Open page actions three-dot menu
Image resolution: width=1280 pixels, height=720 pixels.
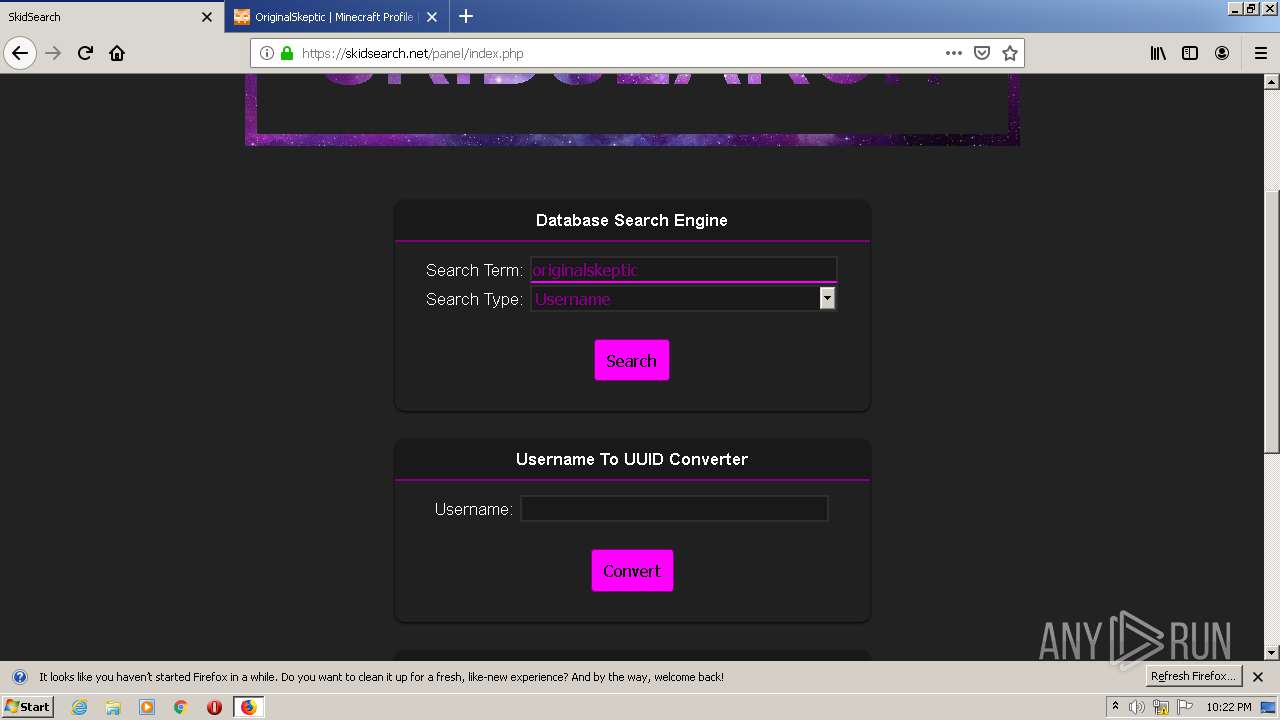[954, 53]
